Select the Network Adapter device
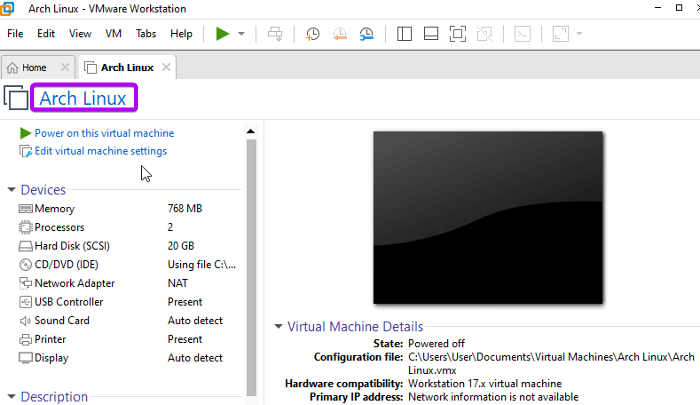This screenshot has width=700, height=405. point(129,283)
